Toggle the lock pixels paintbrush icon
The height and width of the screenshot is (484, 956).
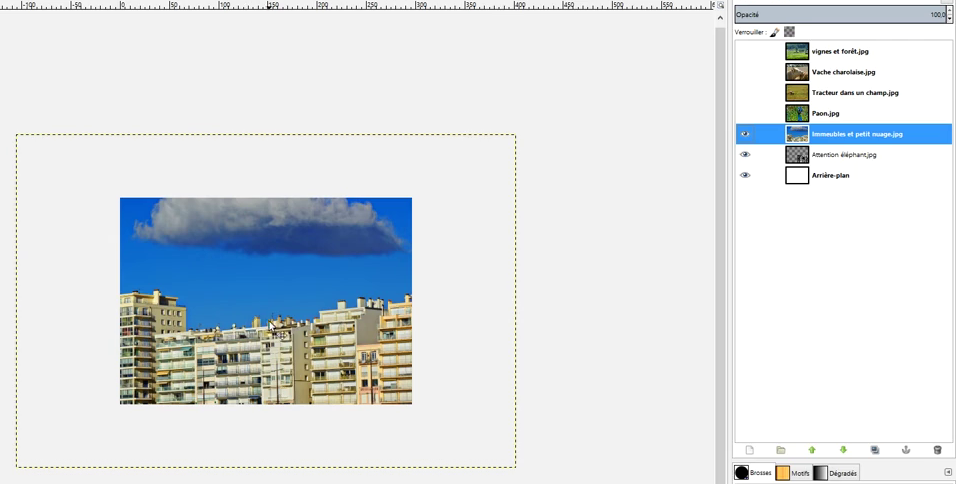(775, 32)
